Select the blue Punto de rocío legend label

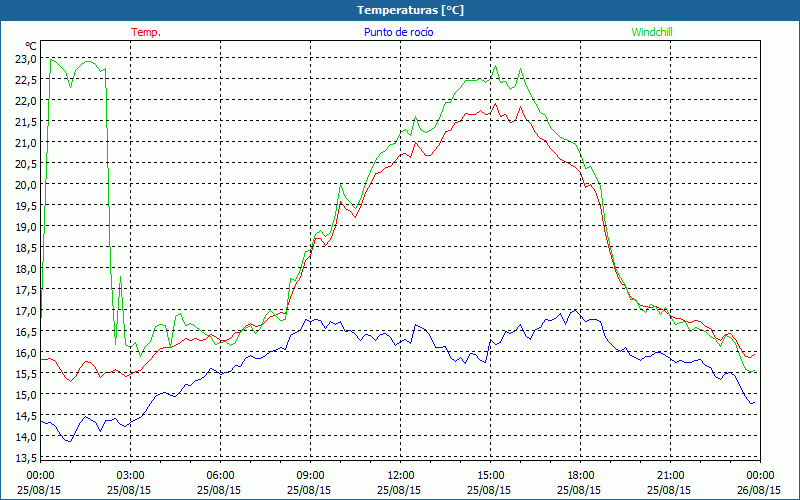click(x=398, y=32)
